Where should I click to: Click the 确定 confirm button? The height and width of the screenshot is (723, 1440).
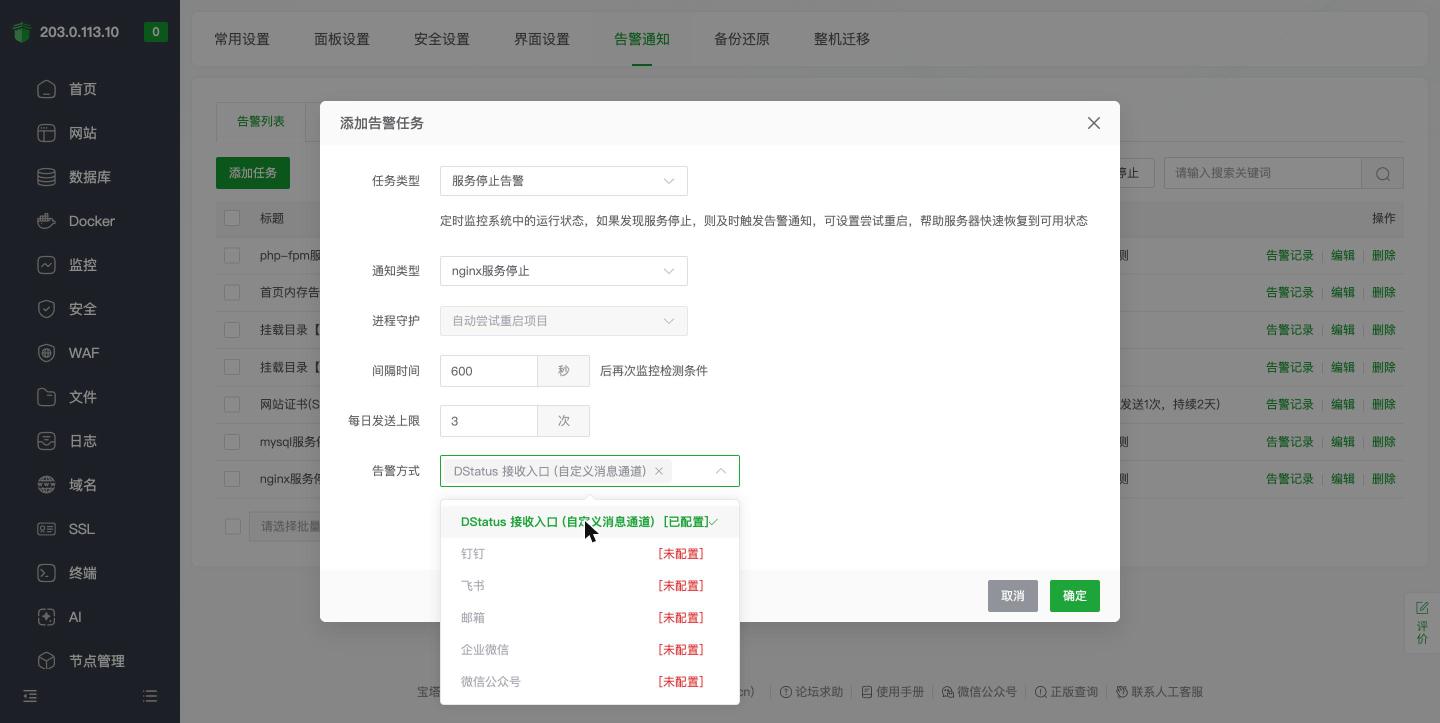1075,596
